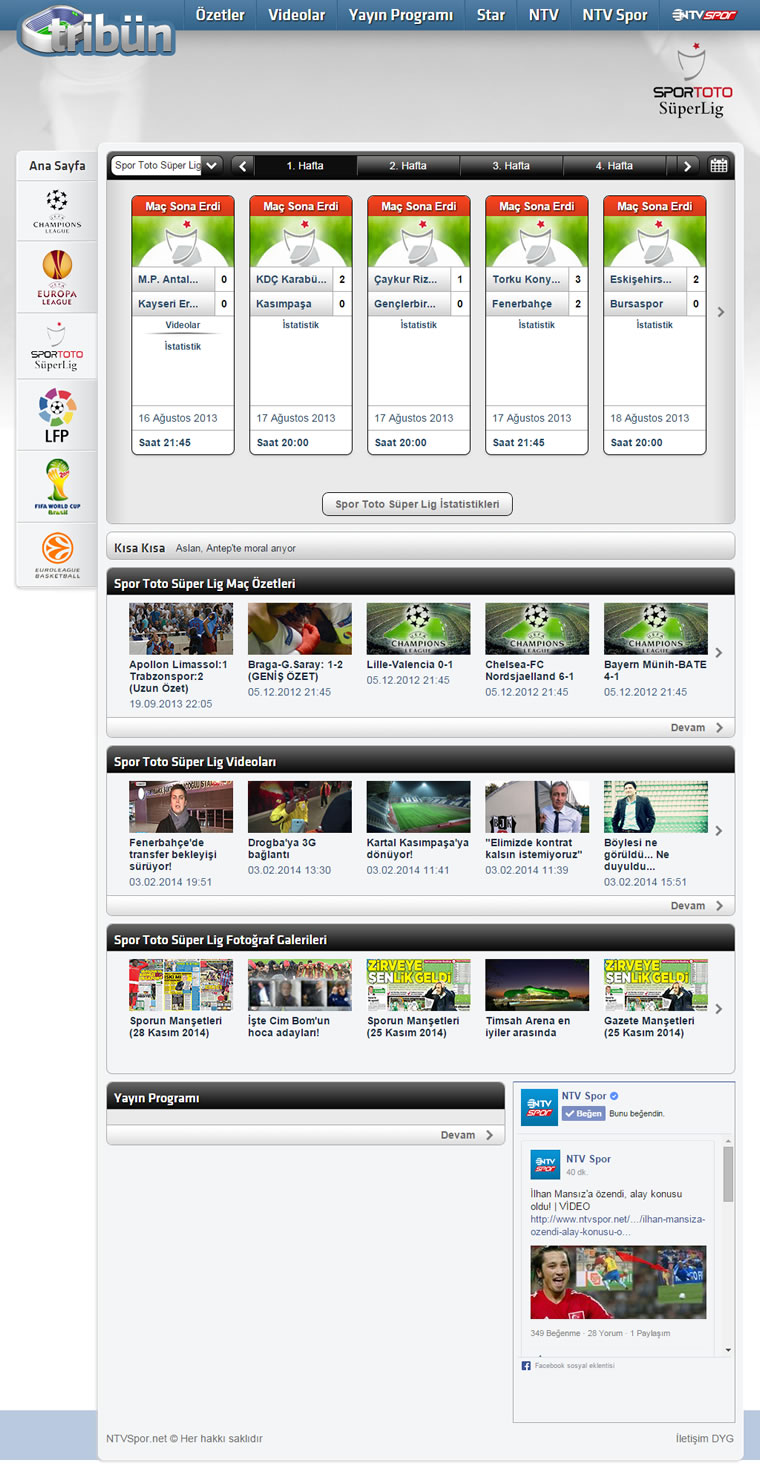
Task: Play the Elimizde kontrat kalsın istemiyoruz video
Action: (538, 807)
